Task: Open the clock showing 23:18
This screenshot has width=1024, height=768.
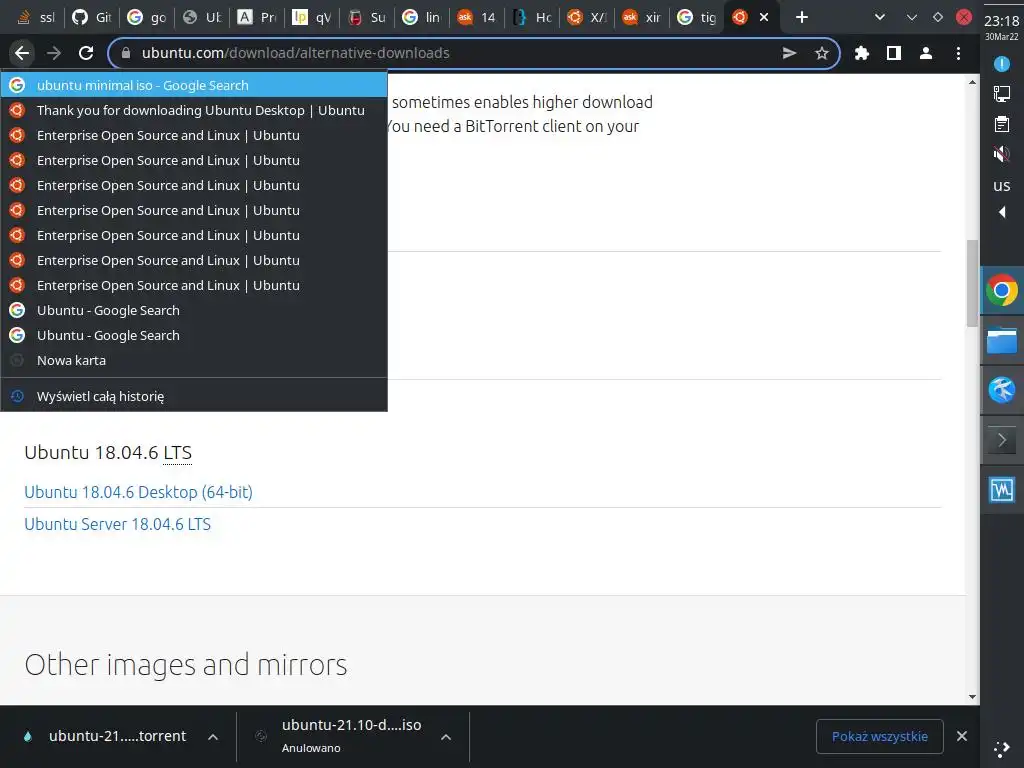Action: pyautogui.click(x=1002, y=22)
